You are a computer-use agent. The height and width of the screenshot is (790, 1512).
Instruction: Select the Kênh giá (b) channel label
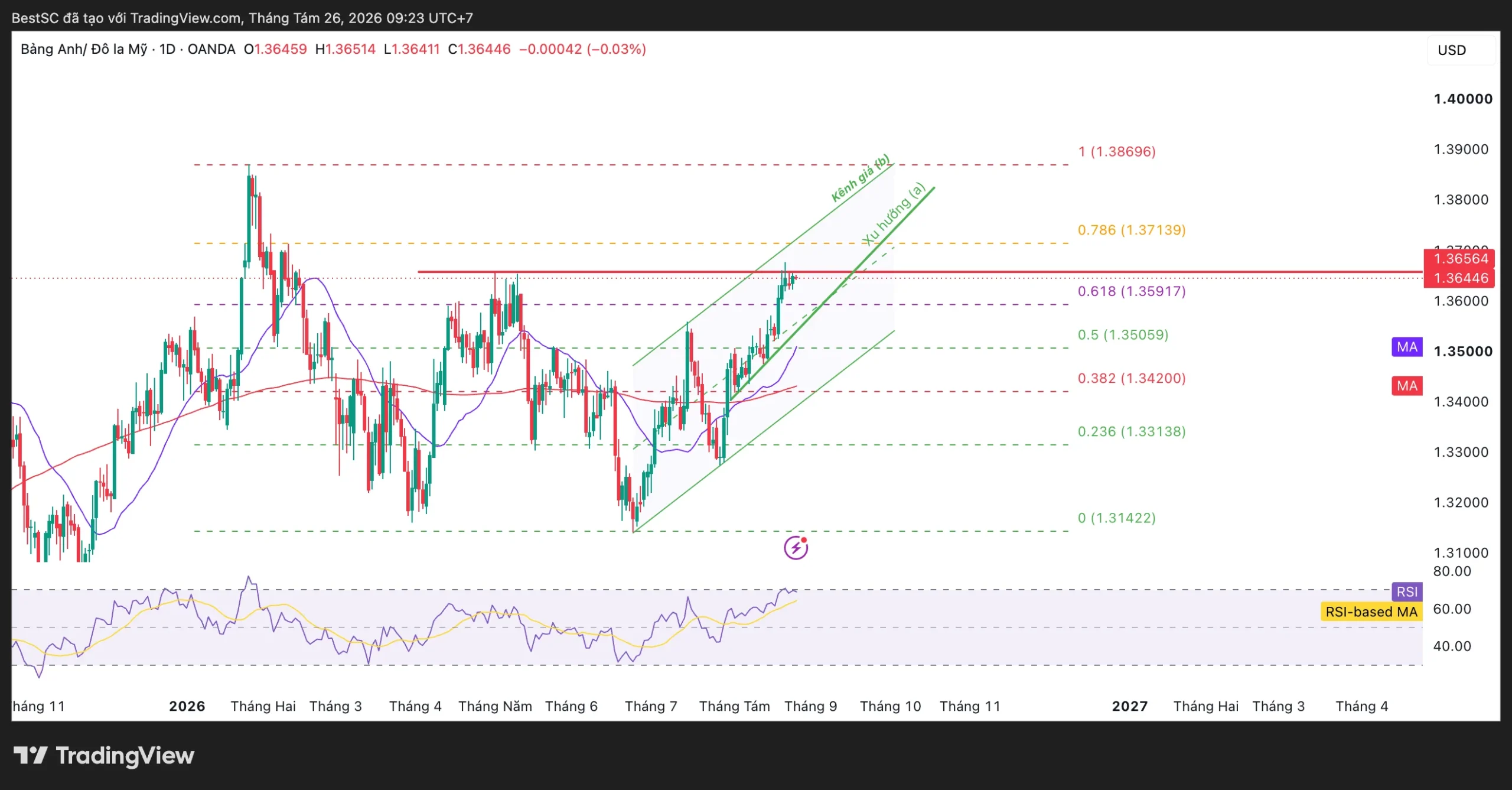click(x=861, y=178)
